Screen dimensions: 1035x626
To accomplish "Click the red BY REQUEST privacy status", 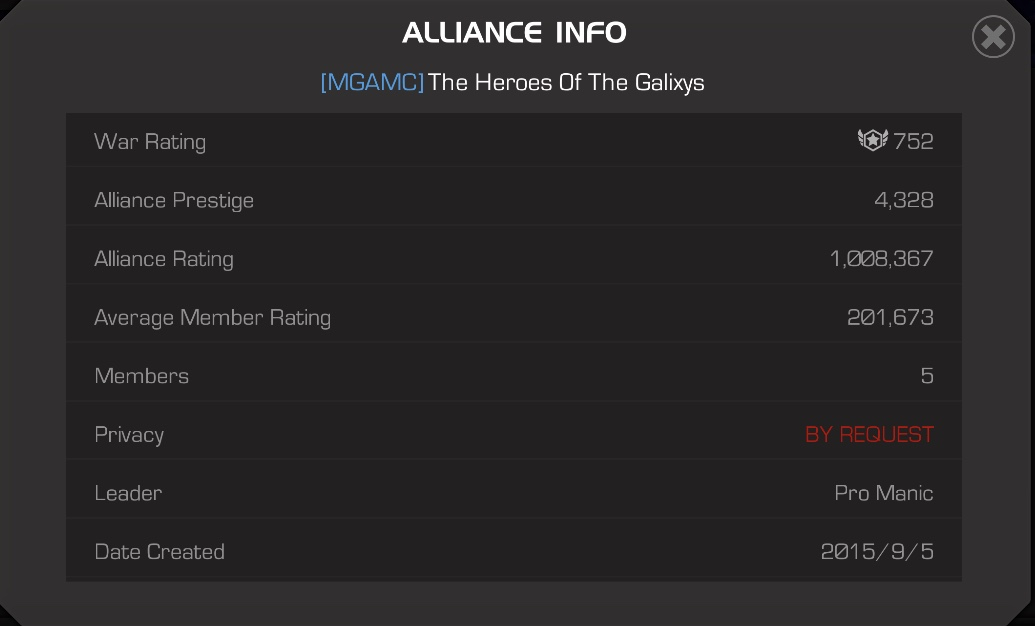I will pyautogui.click(x=869, y=435).
